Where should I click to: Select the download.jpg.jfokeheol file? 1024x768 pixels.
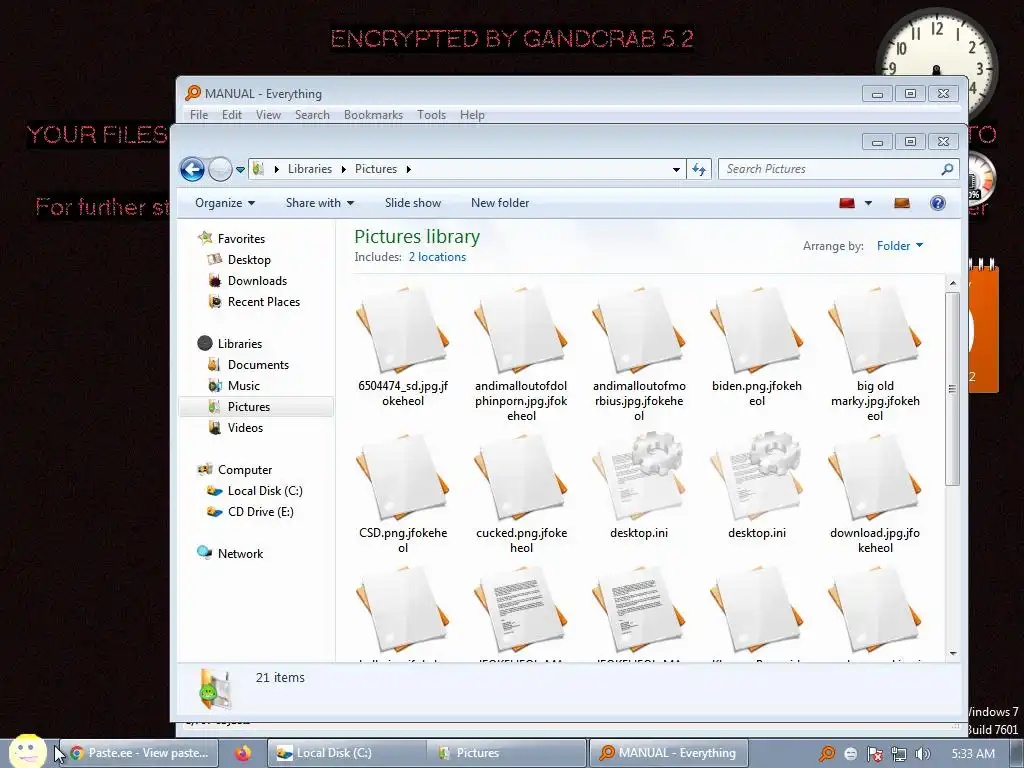[875, 494]
